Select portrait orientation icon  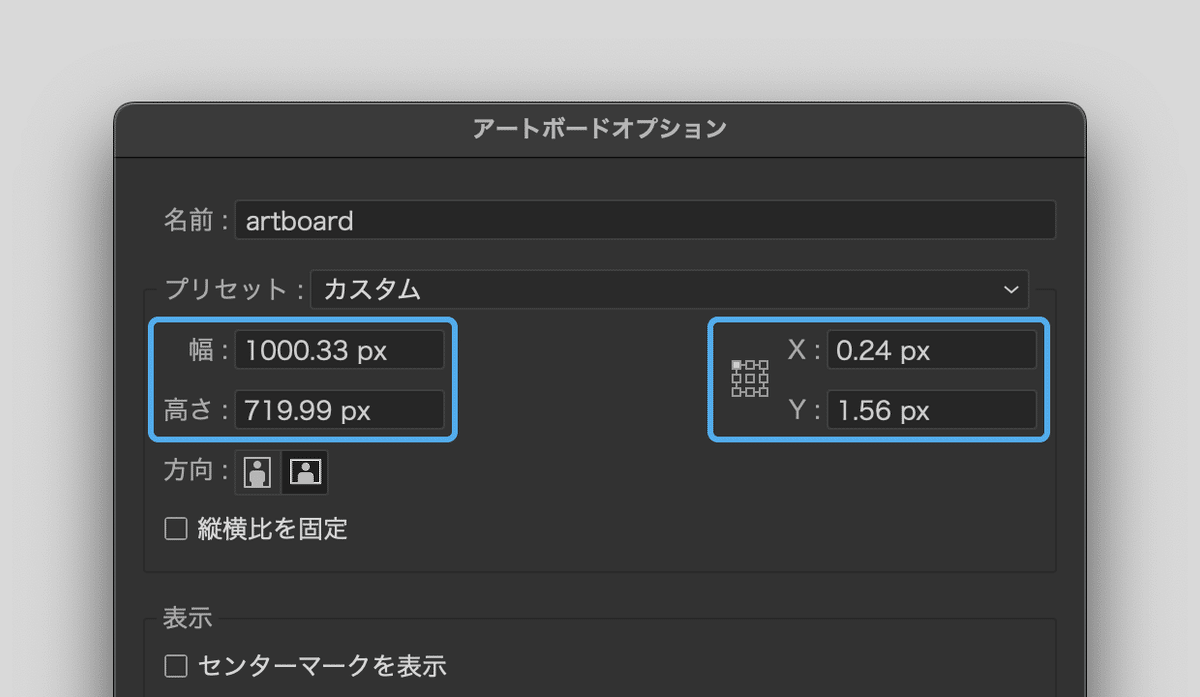tap(258, 472)
